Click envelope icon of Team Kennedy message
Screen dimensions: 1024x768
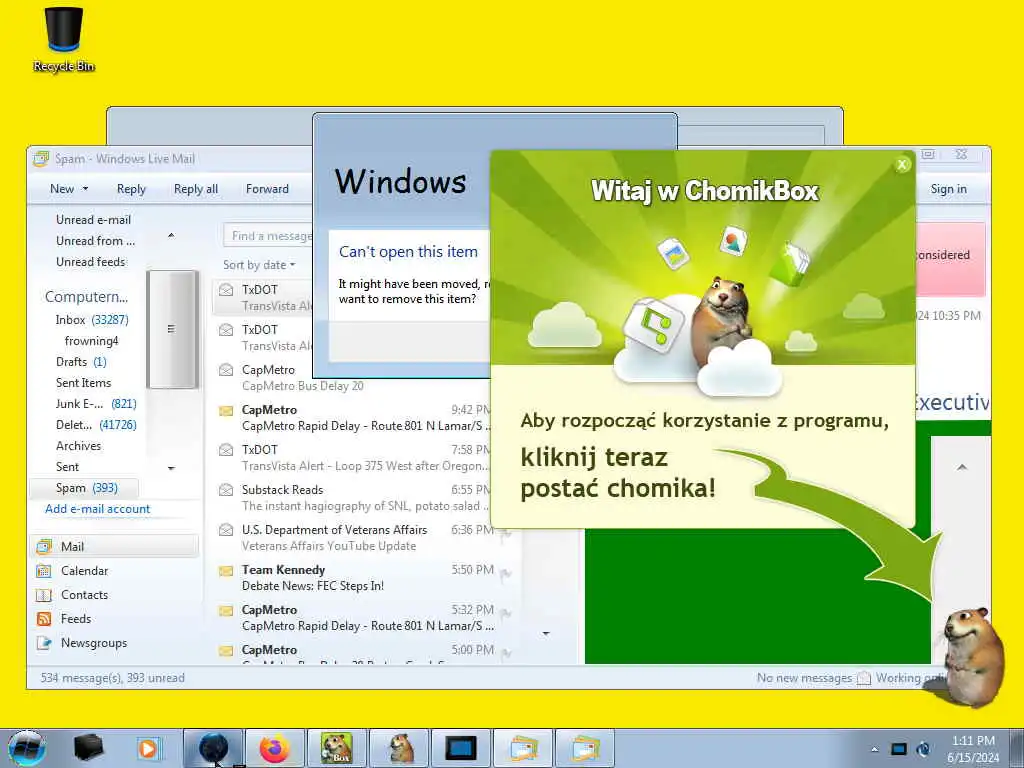[226, 571]
